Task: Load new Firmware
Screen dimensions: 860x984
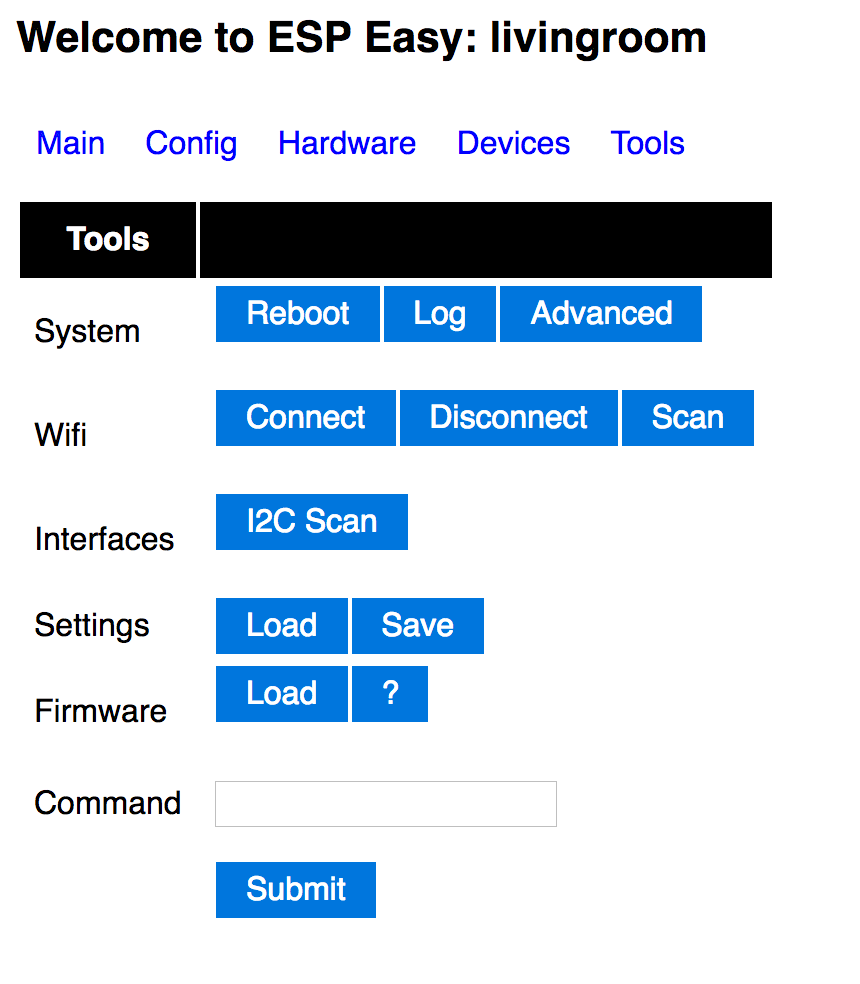Action: (x=281, y=693)
